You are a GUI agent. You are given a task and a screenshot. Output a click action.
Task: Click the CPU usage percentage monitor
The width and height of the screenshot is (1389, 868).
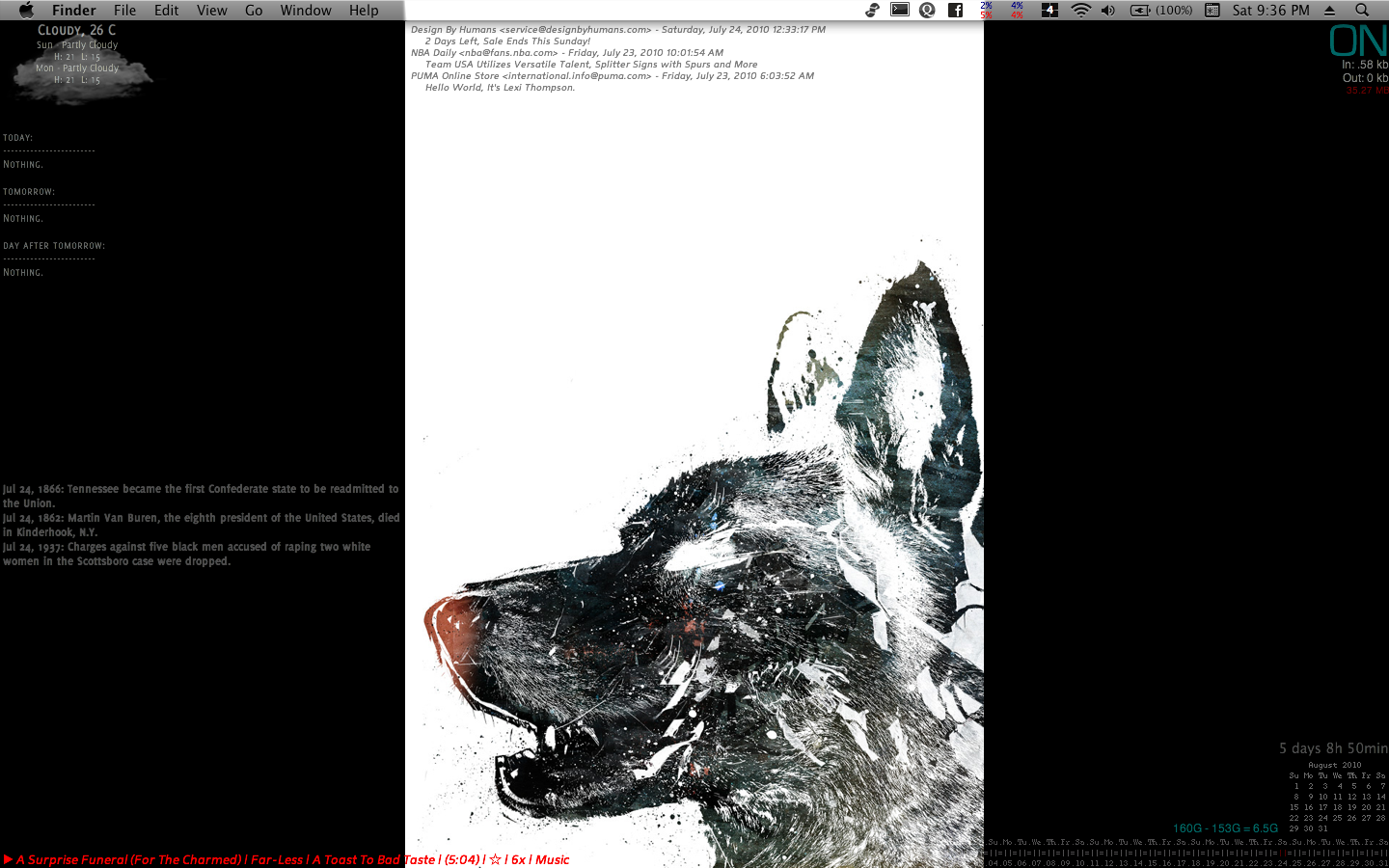[x=1001, y=10]
